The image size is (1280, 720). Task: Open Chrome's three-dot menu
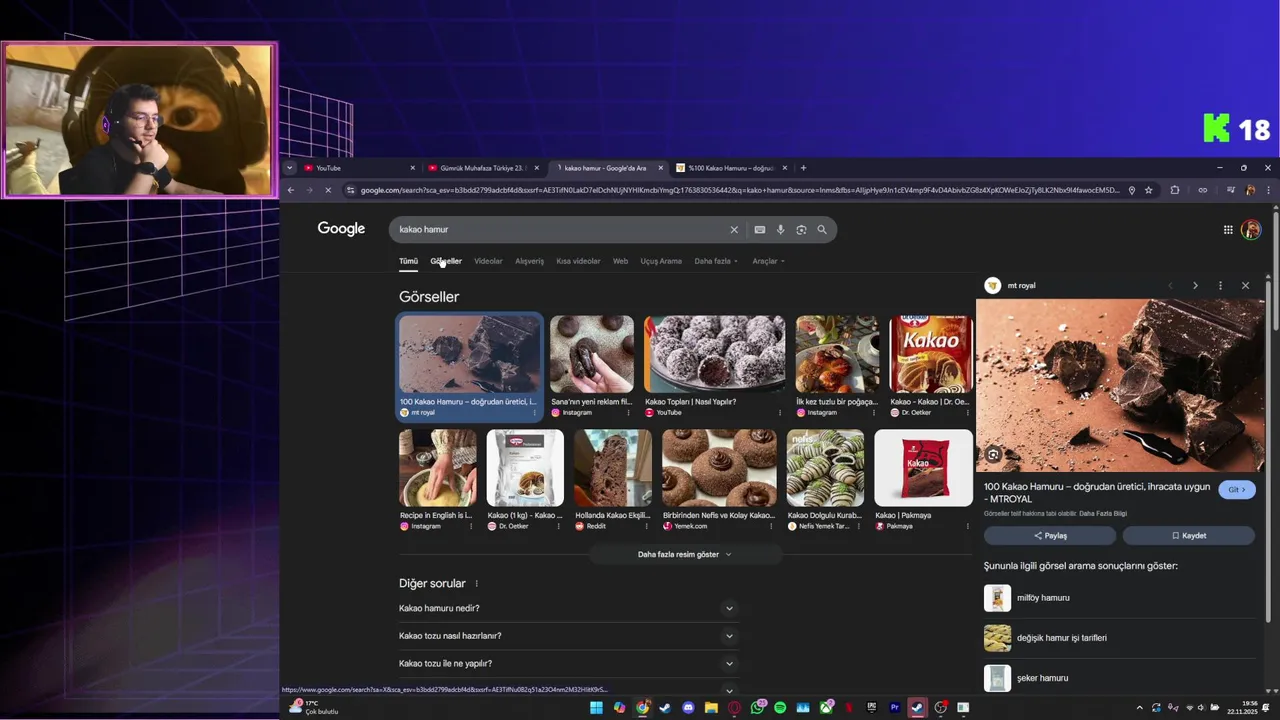(1268, 190)
